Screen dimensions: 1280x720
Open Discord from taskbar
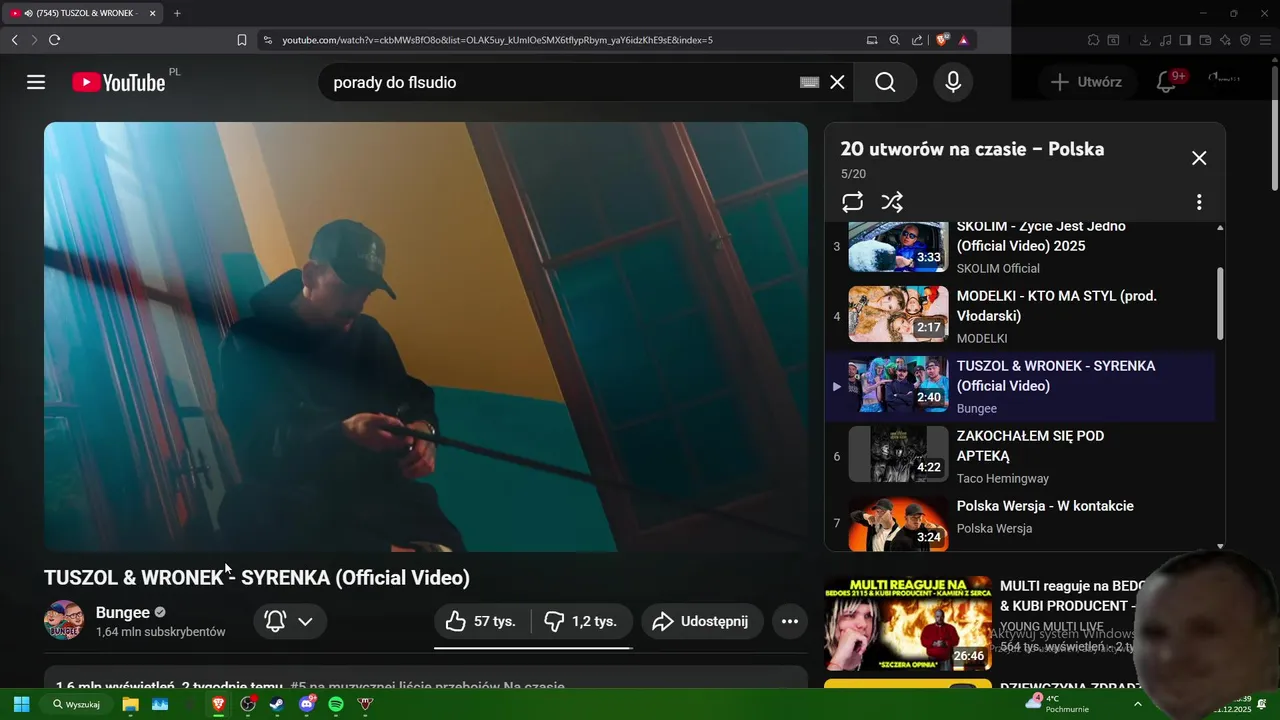[x=307, y=704]
